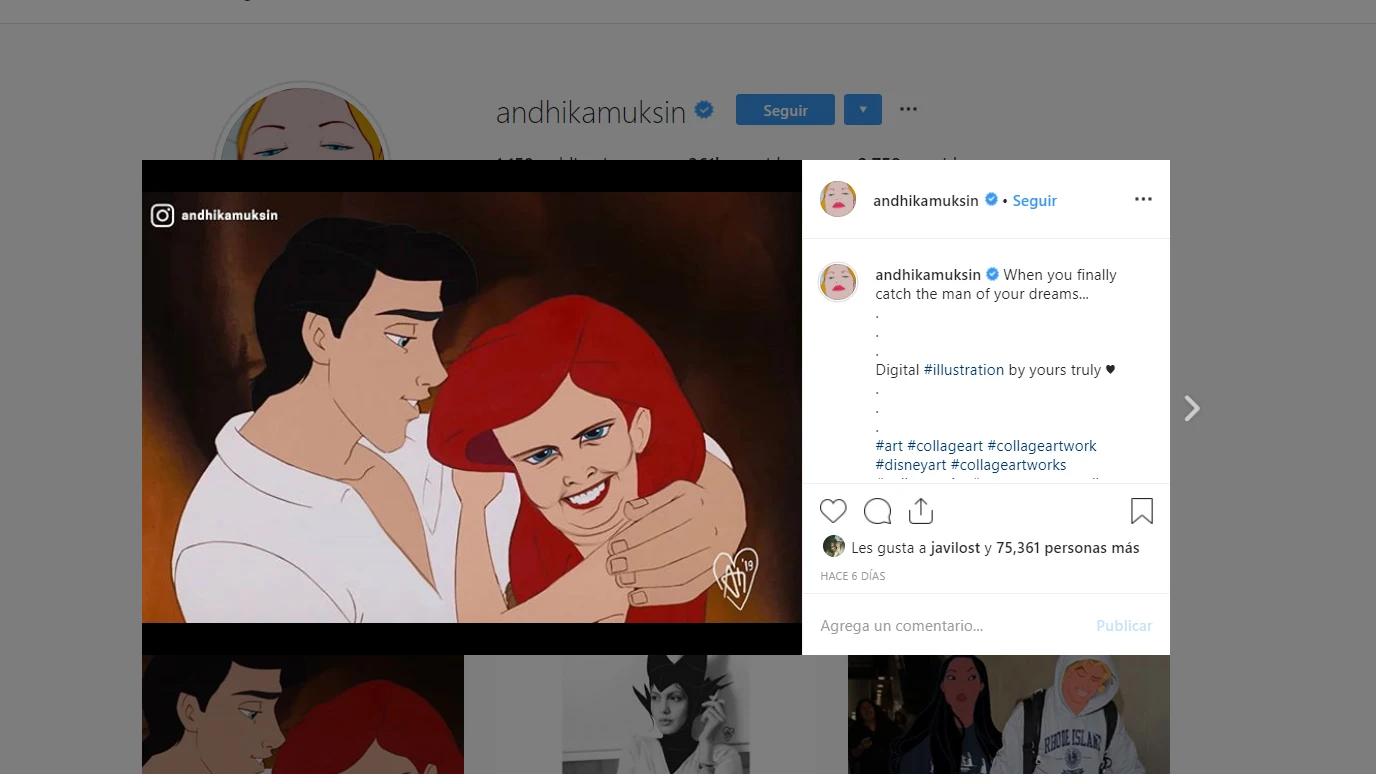
Task: Open the #illustration hashtag
Action: coord(964,370)
